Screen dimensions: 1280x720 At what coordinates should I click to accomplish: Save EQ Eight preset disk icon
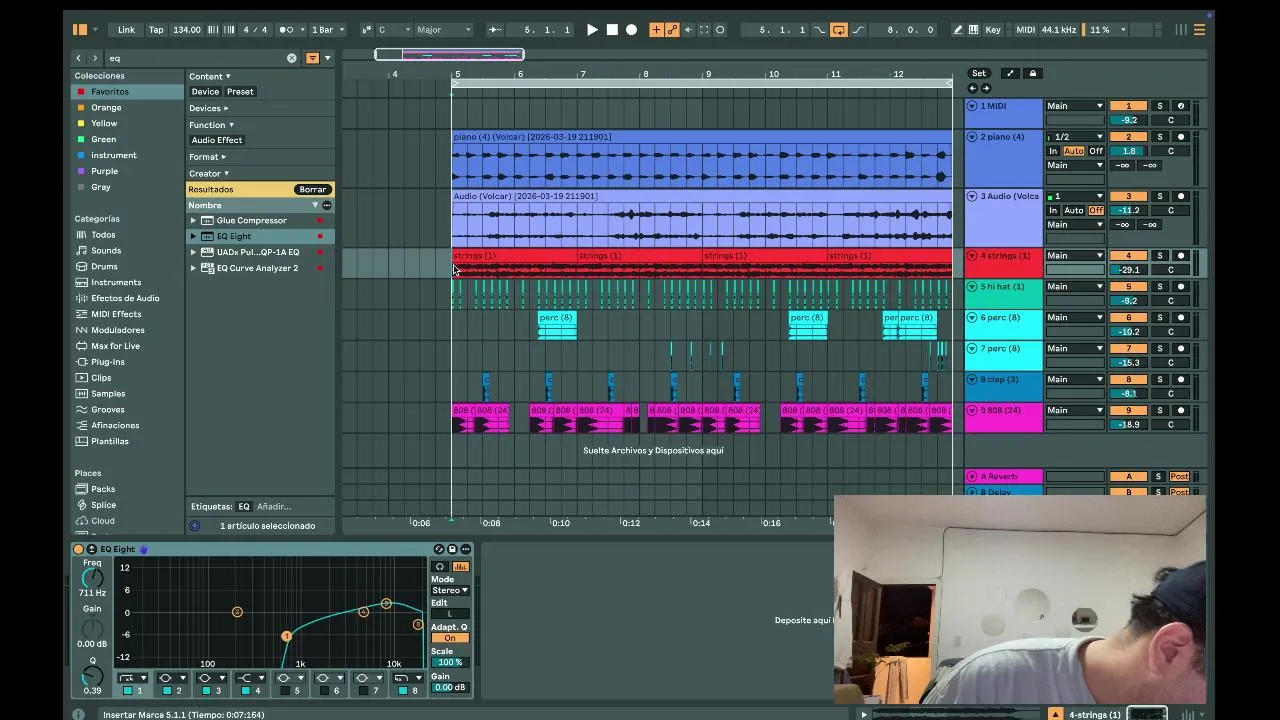click(x=452, y=549)
